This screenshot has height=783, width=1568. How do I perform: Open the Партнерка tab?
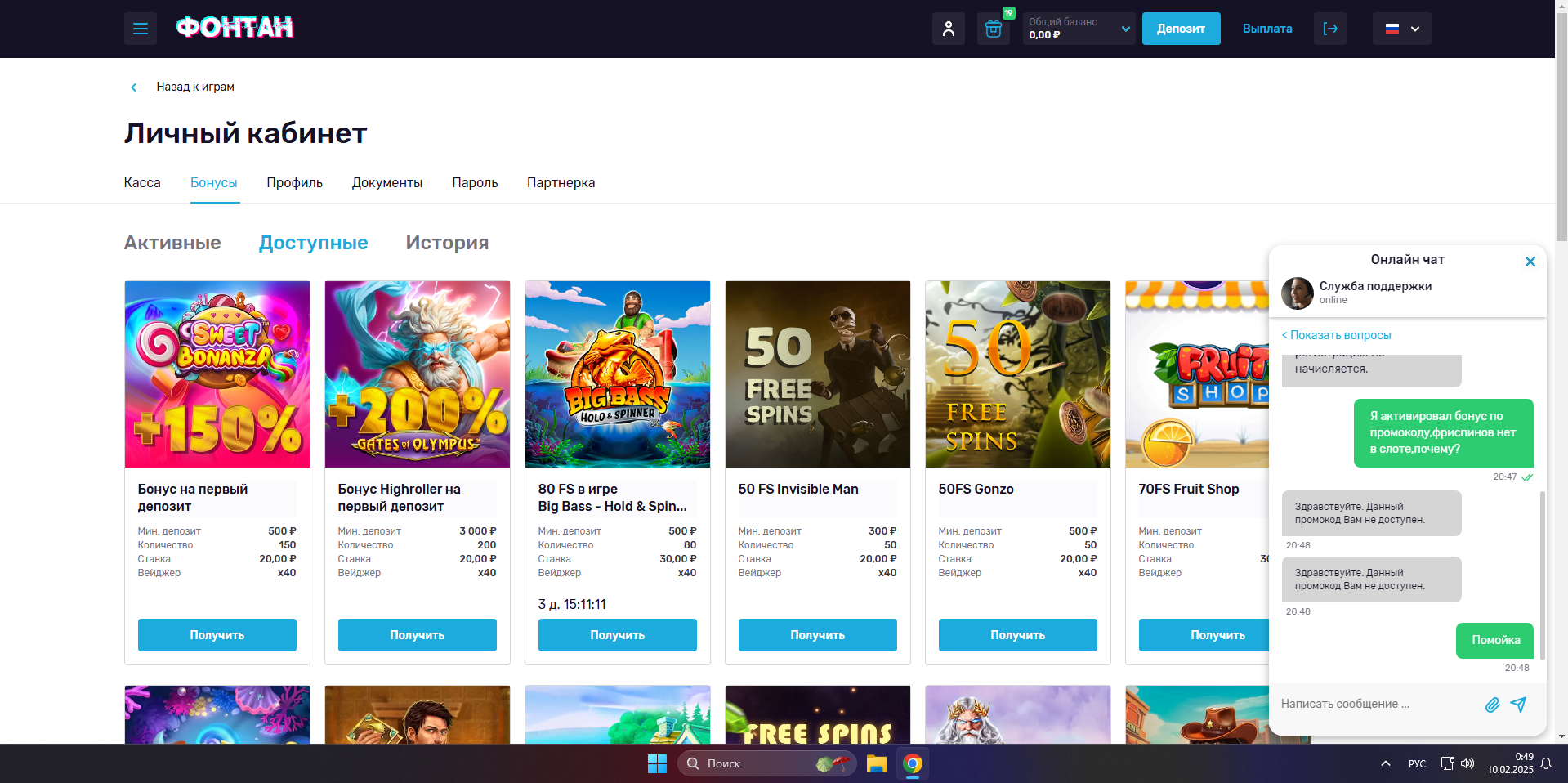click(561, 182)
